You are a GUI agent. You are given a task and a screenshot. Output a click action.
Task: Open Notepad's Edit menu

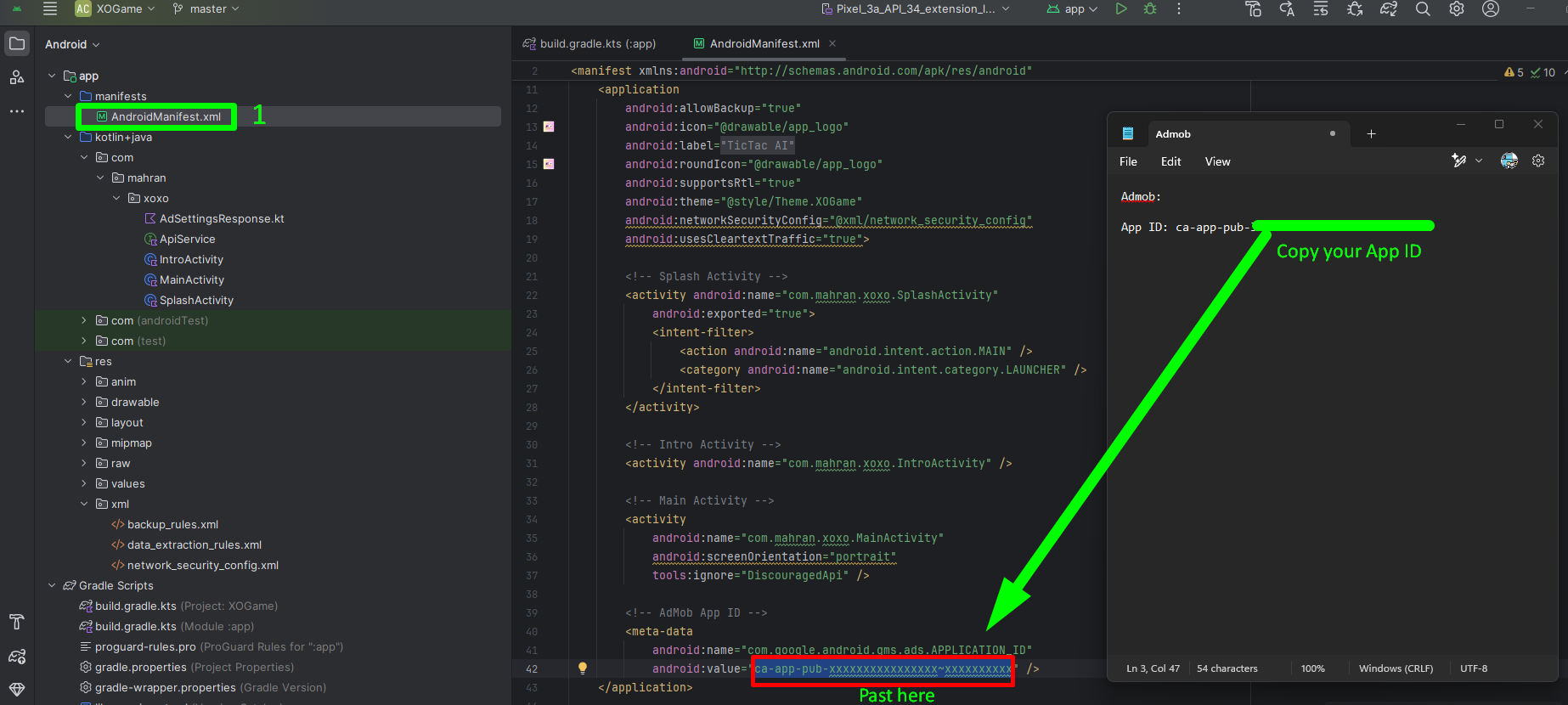pos(1170,161)
